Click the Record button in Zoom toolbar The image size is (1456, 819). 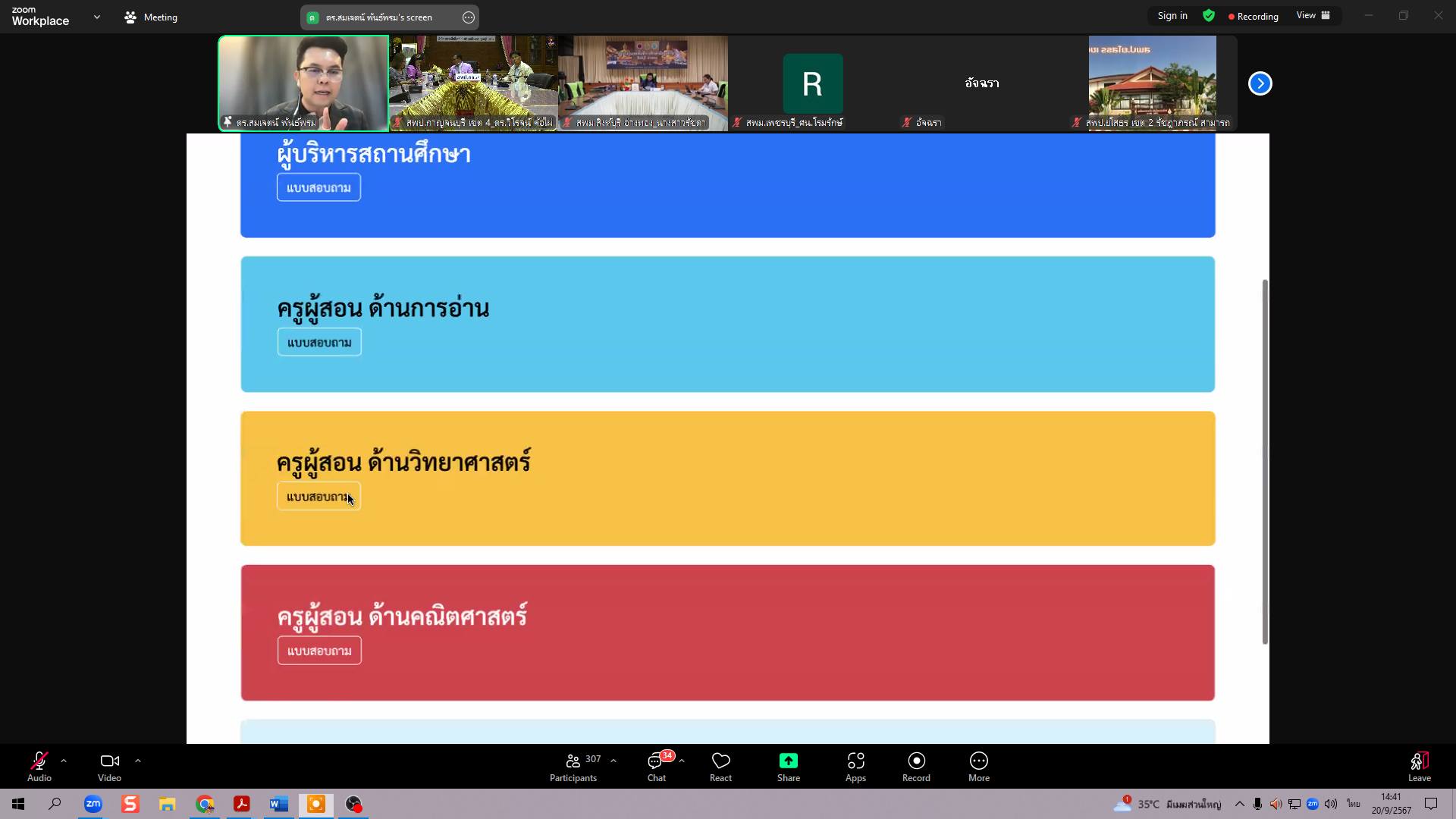point(915,766)
